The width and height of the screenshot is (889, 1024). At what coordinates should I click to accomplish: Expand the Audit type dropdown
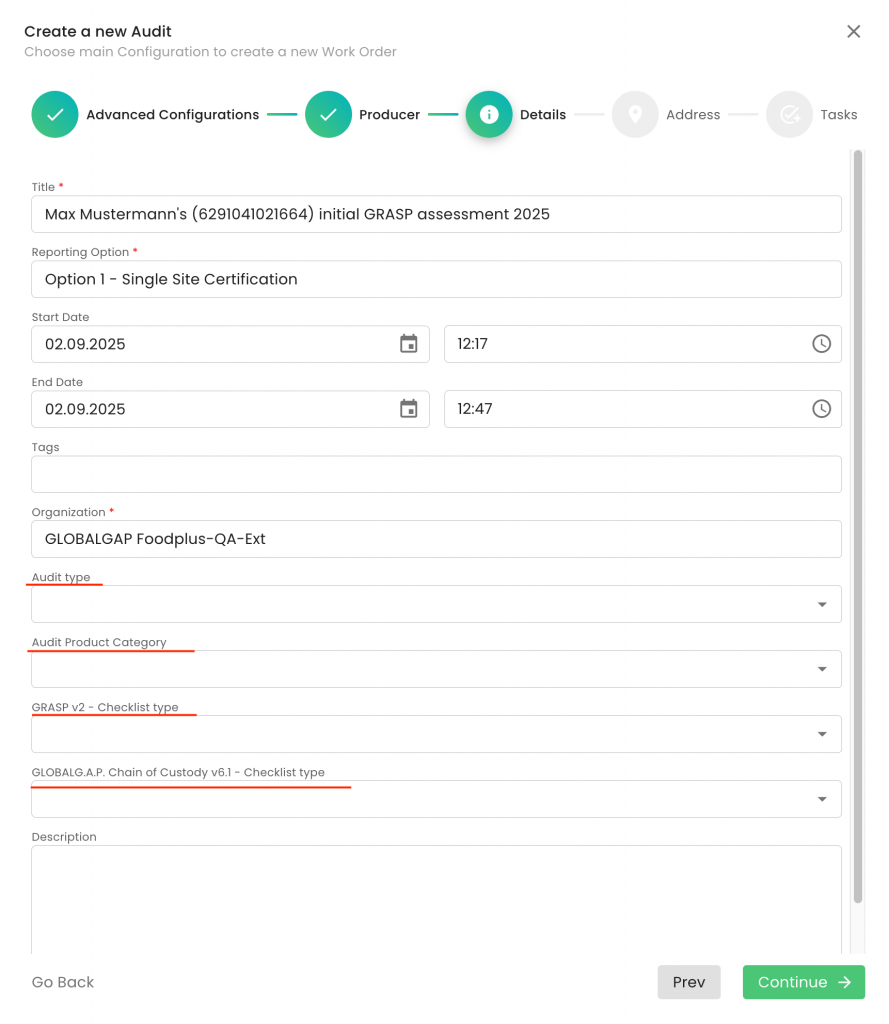pos(821,604)
